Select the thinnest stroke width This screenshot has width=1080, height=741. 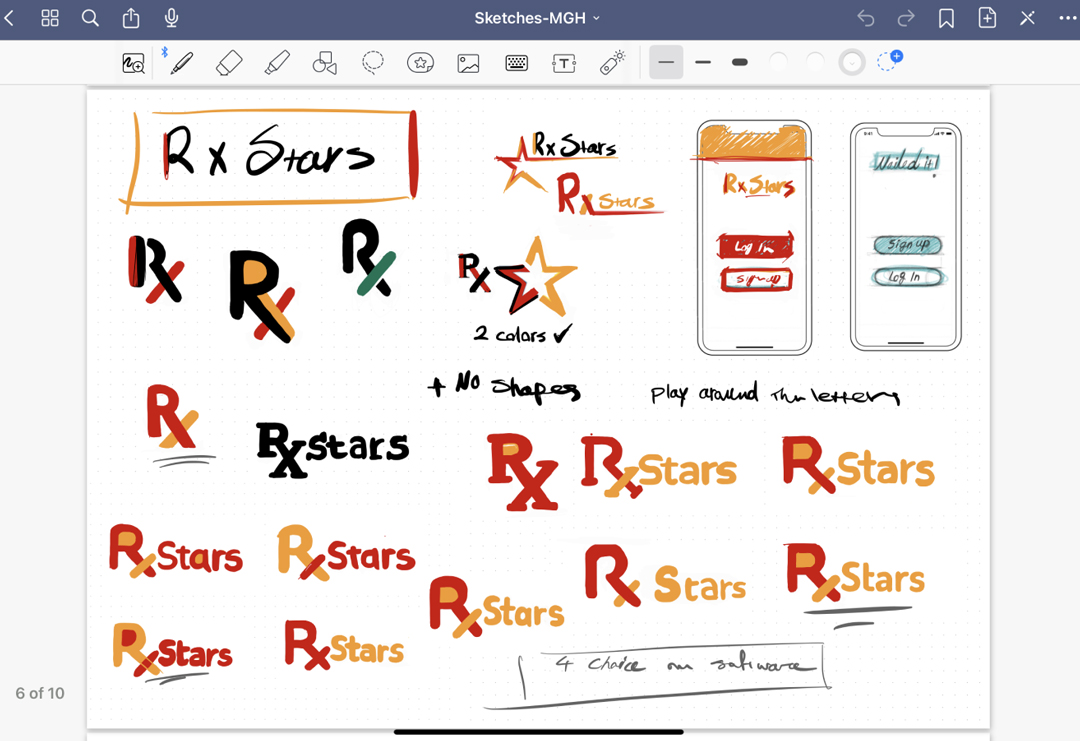(666, 63)
